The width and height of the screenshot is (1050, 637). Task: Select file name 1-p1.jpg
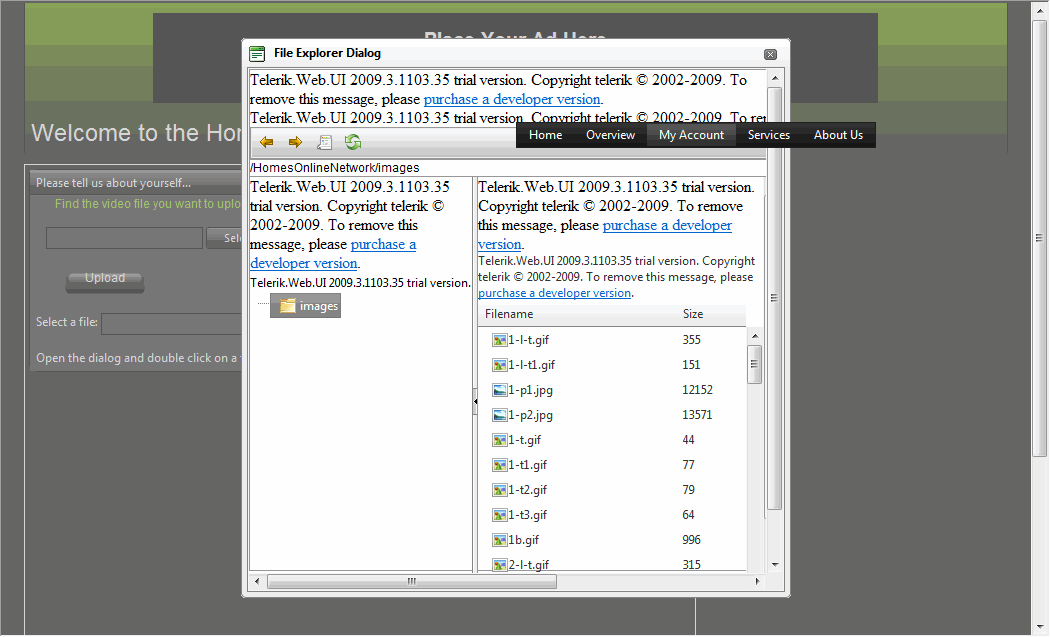point(530,390)
